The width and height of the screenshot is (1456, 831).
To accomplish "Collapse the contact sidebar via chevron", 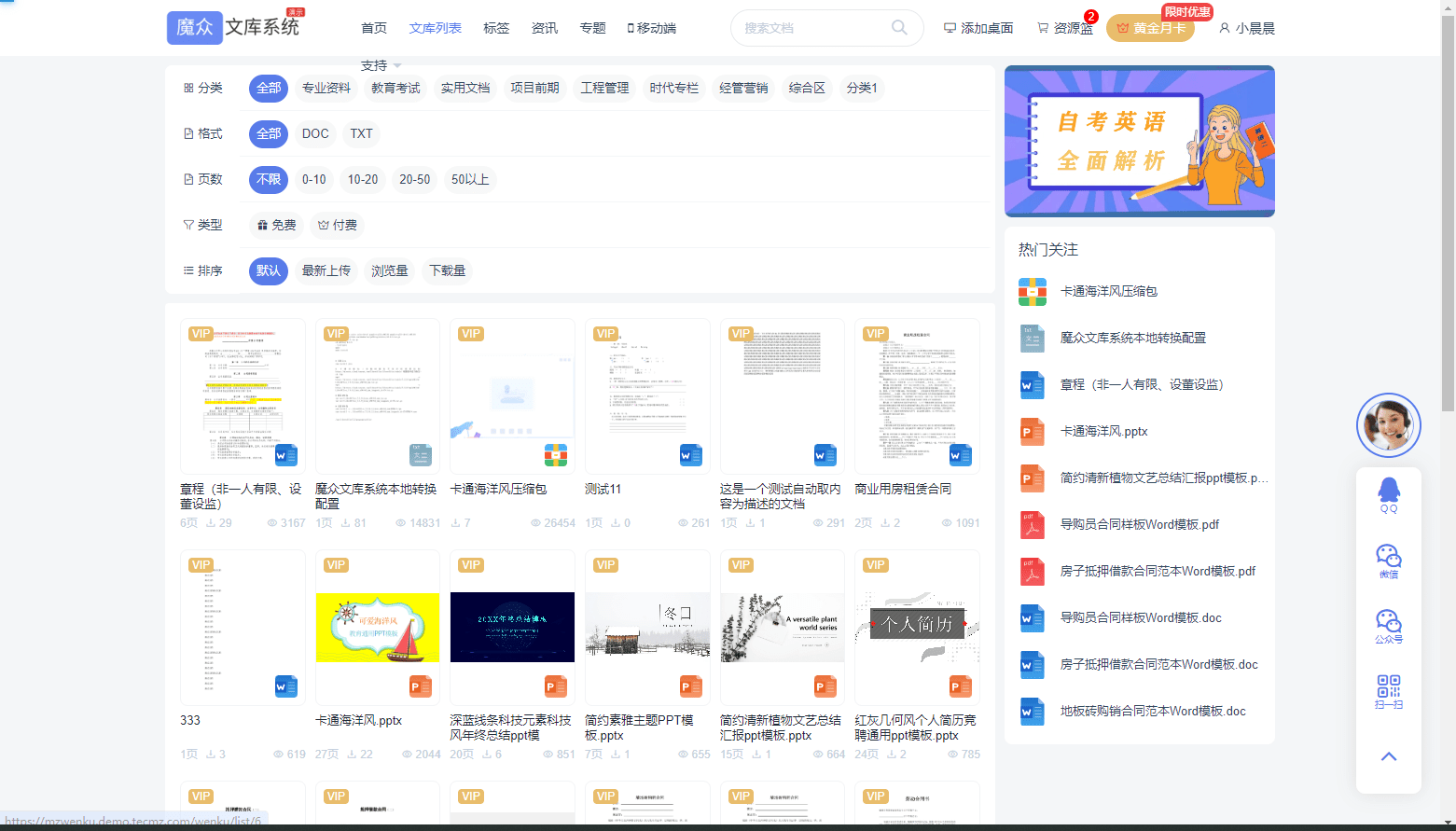I will pos(1388,756).
